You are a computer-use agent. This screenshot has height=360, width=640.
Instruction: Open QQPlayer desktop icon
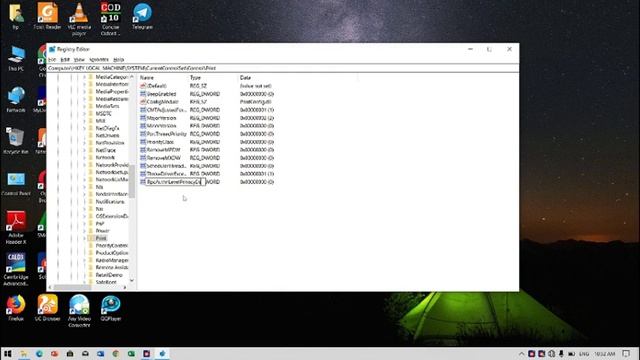(111, 308)
